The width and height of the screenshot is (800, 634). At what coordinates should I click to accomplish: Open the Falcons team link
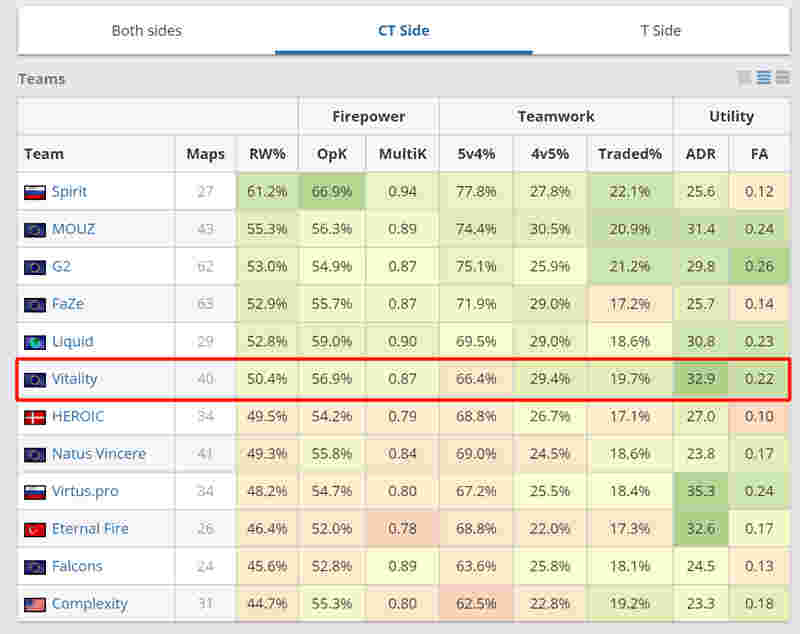pos(77,566)
